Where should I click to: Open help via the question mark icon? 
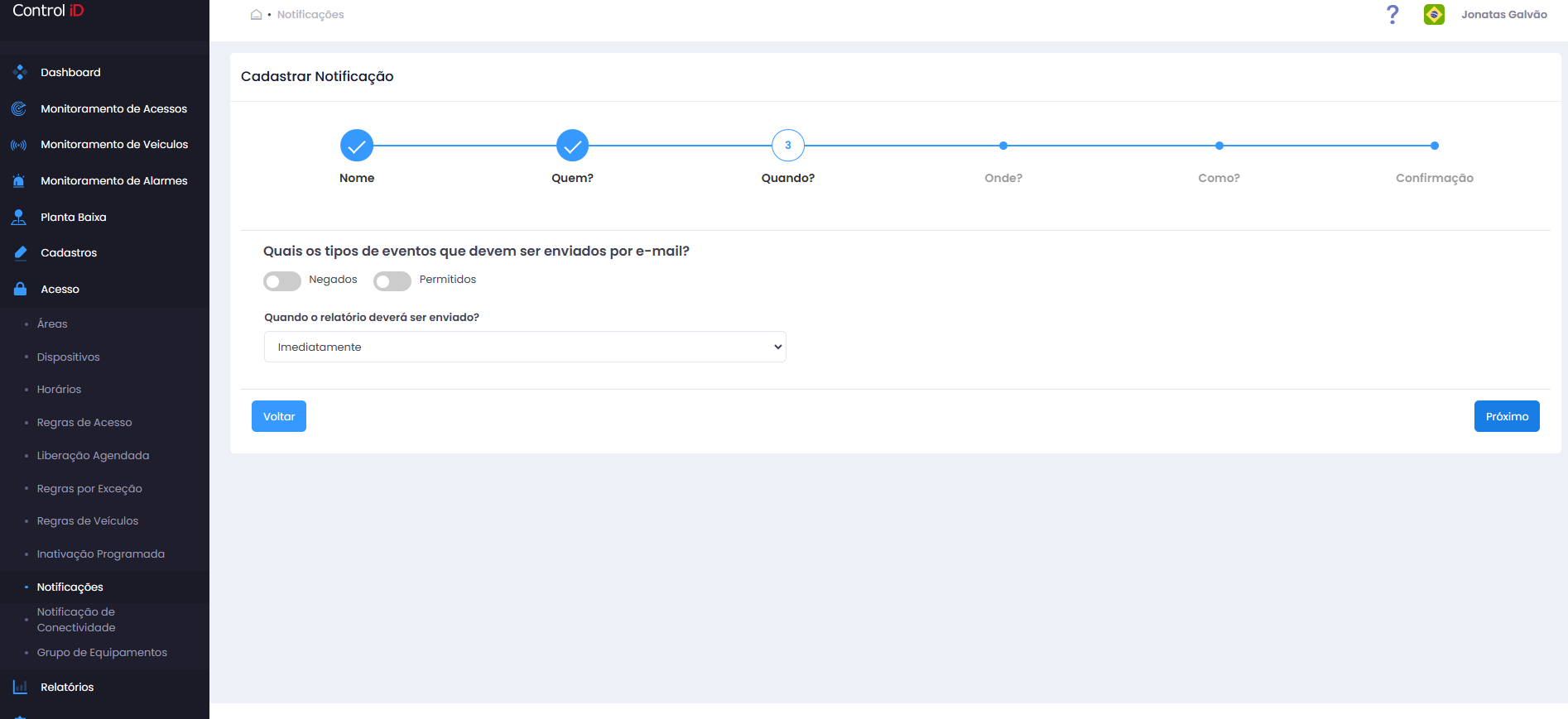pyautogui.click(x=1392, y=15)
